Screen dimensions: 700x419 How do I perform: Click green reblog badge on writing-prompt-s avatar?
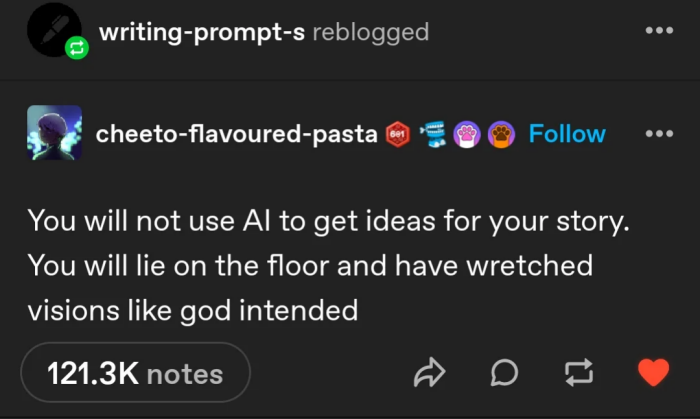[x=76, y=49]
